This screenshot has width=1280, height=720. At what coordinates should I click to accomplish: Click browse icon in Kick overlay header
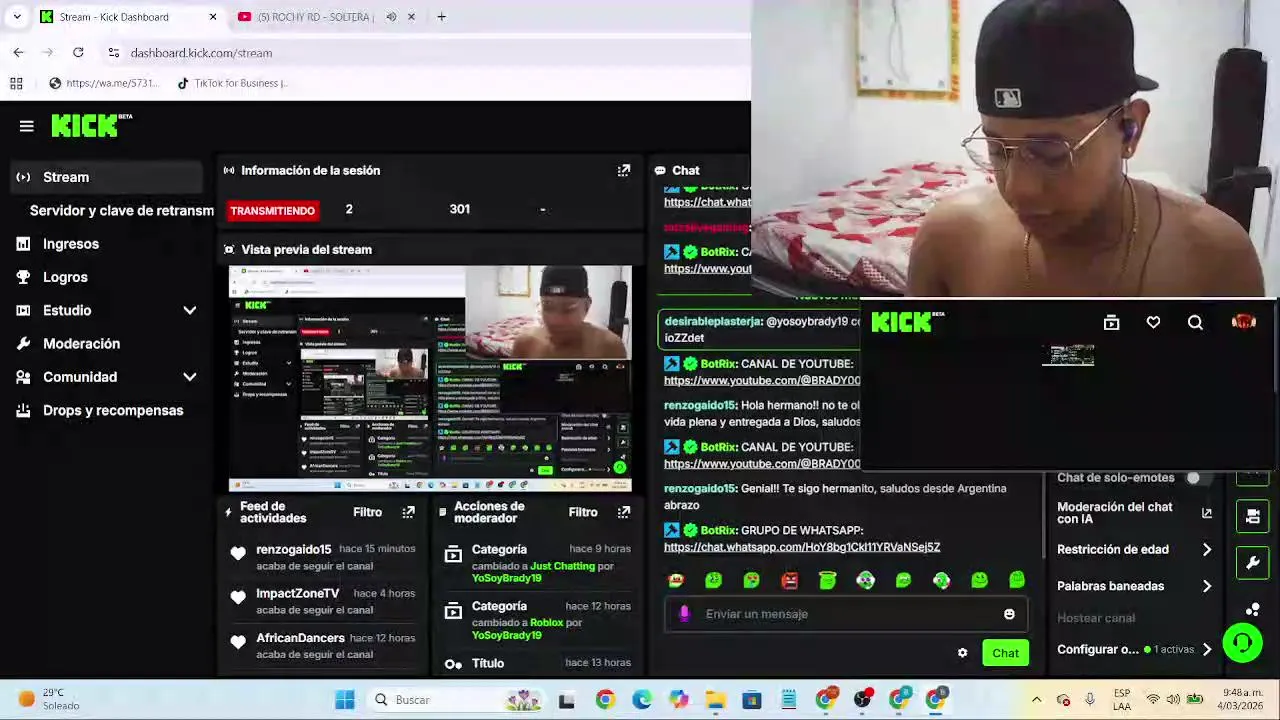[1111, 322]
